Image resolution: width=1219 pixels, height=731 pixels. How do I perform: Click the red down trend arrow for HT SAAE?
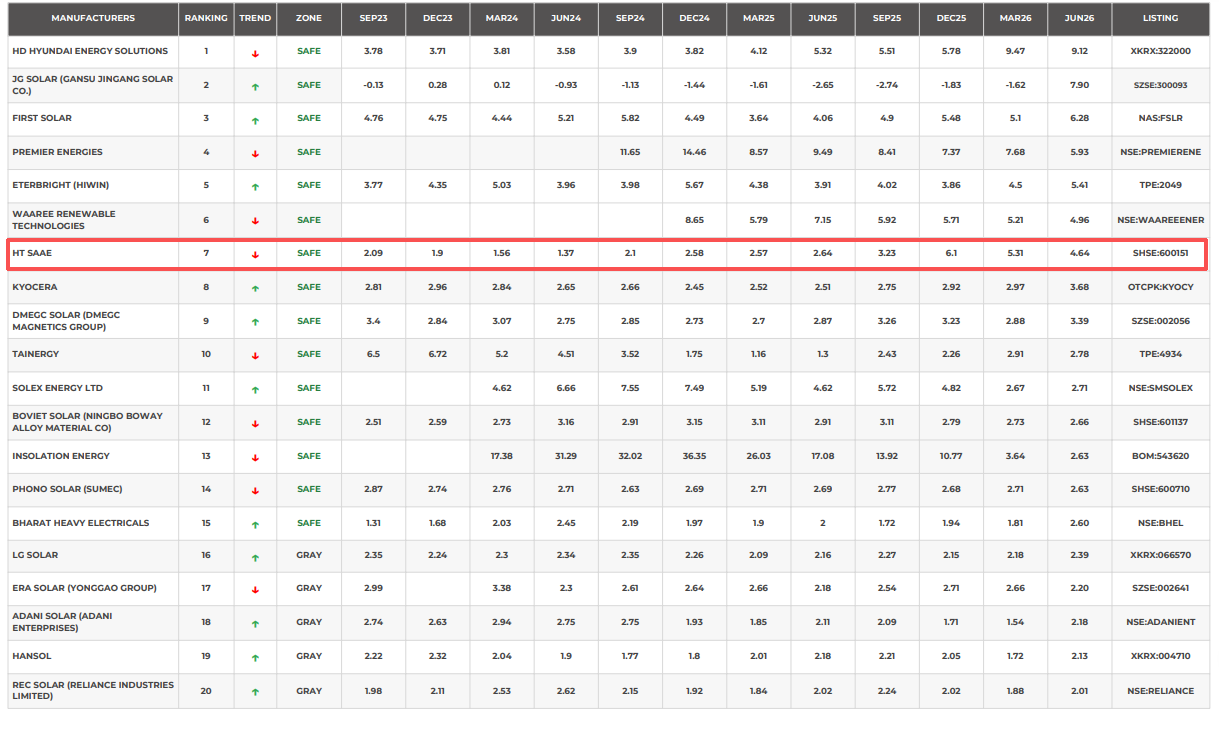click(x=255, y=254)
